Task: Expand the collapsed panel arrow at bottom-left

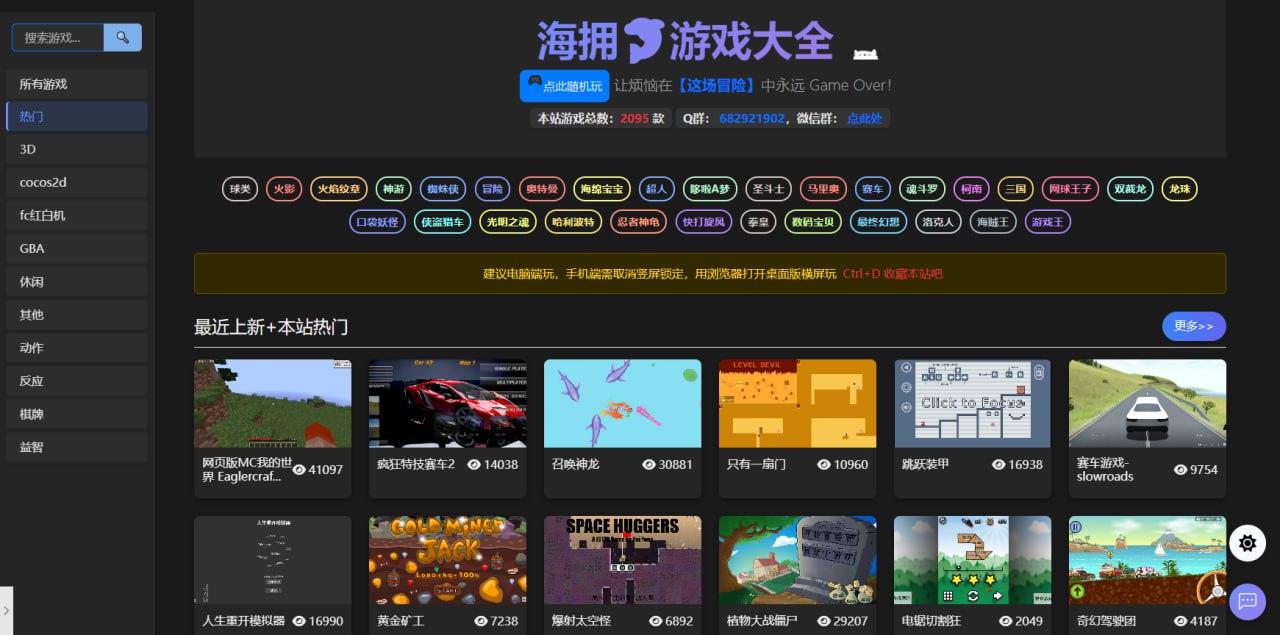Action: [6, 609]
